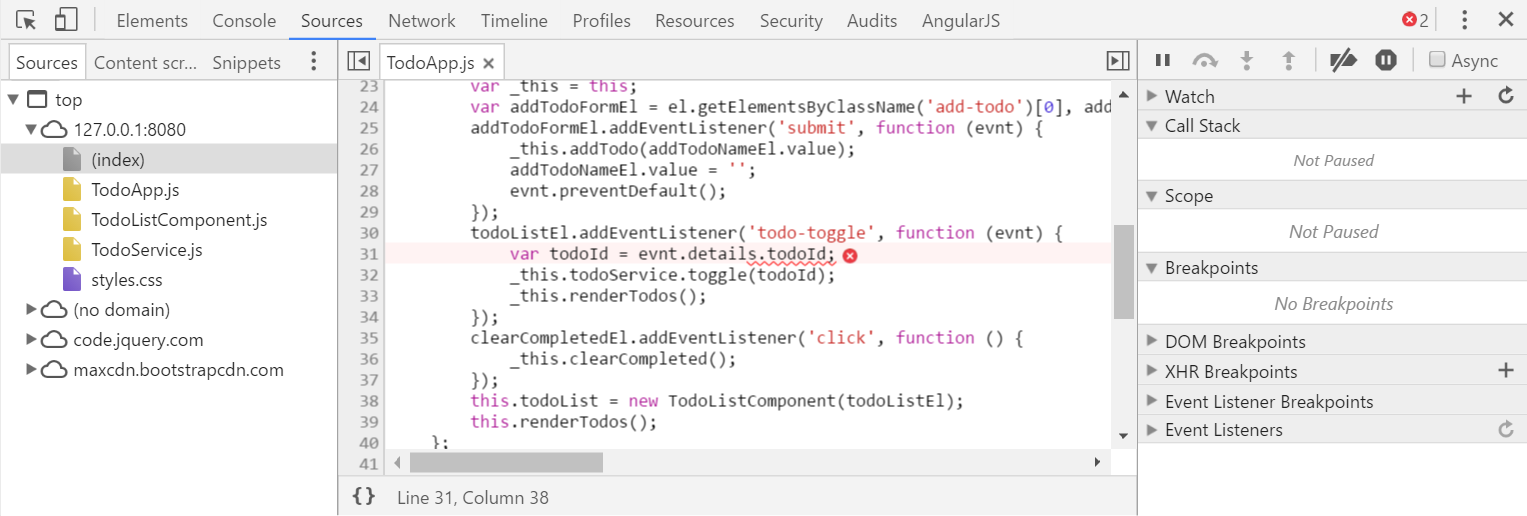Screen dimensions: 1527x516
Task: Toggle pause on exceptions
Action: (1385, 61)
